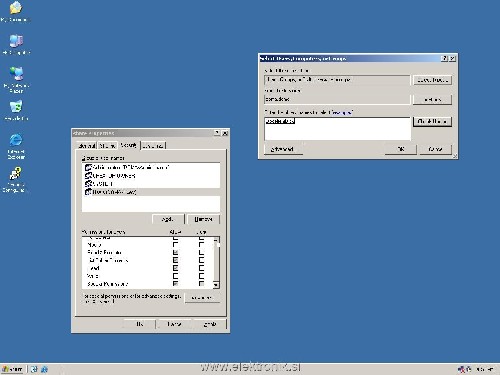Click OK in the Select Users dialog
Screen dimensions: 500x375
coord(401,149)
